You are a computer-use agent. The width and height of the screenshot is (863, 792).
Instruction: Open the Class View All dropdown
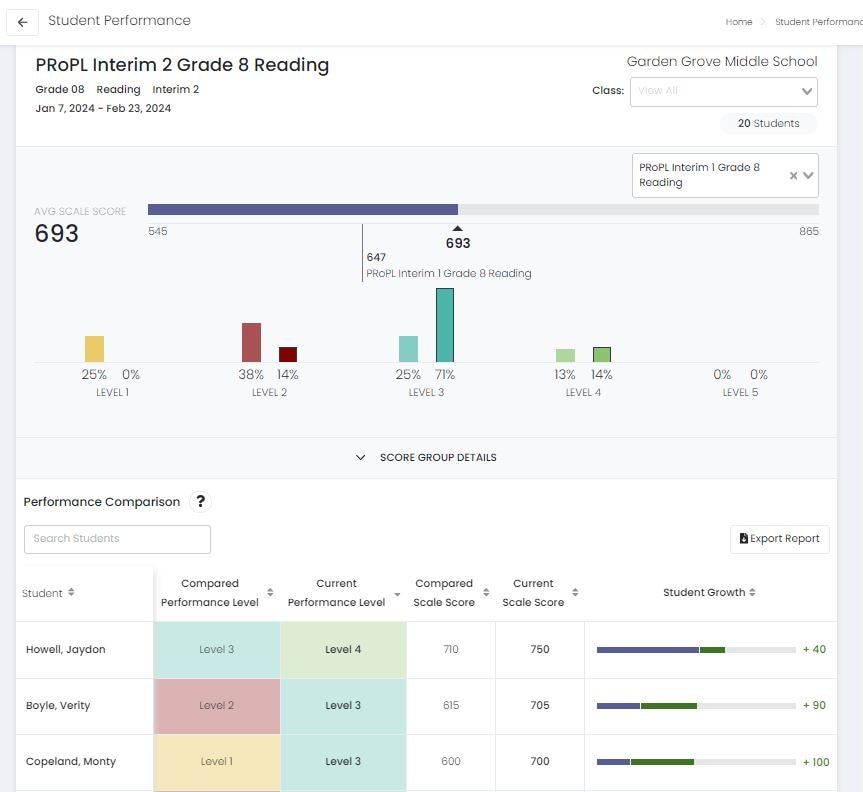point(723,92)
